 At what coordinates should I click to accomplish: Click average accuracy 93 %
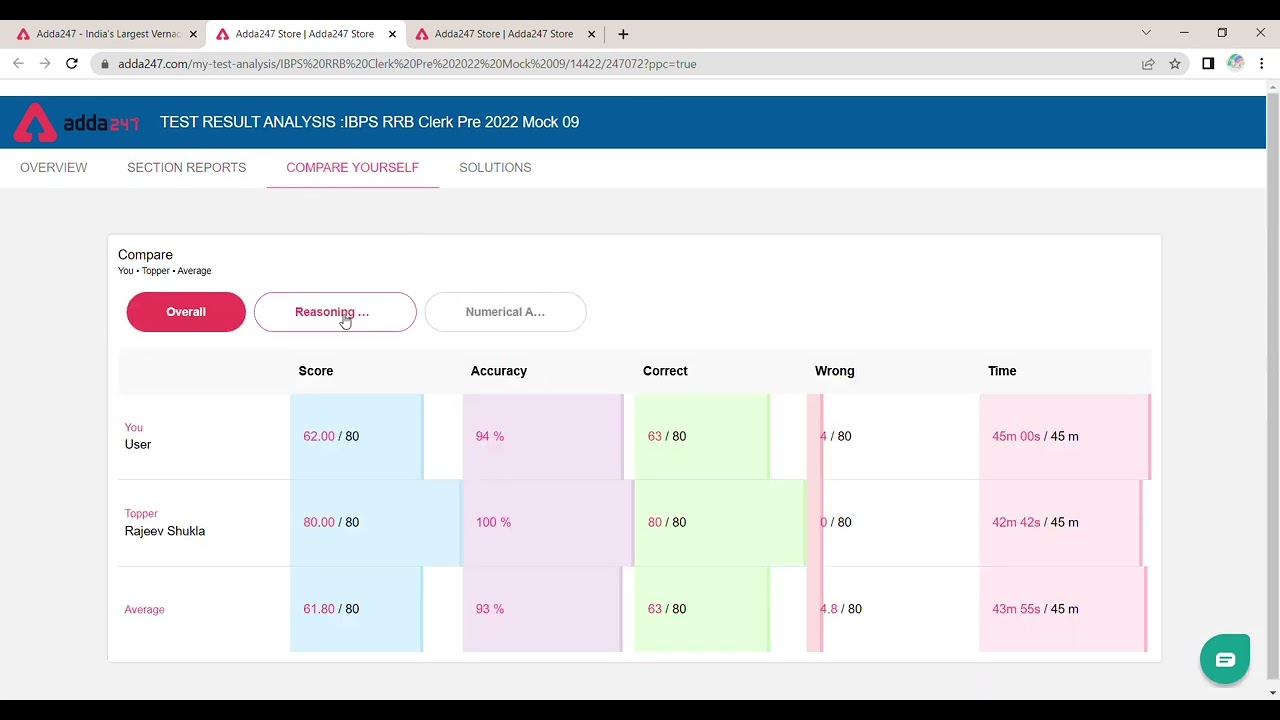pos(490,609)
